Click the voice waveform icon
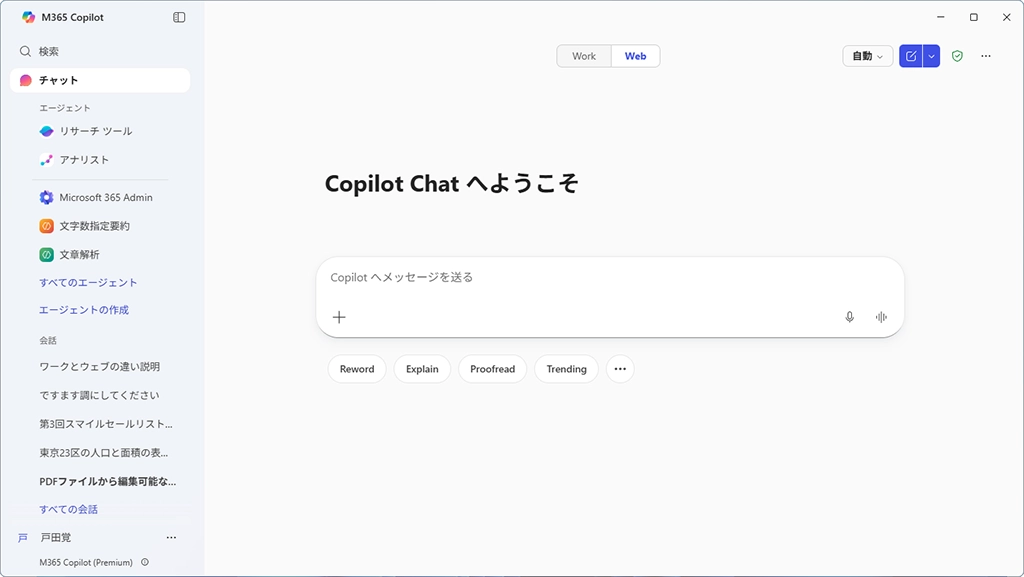 coord(881,317)
